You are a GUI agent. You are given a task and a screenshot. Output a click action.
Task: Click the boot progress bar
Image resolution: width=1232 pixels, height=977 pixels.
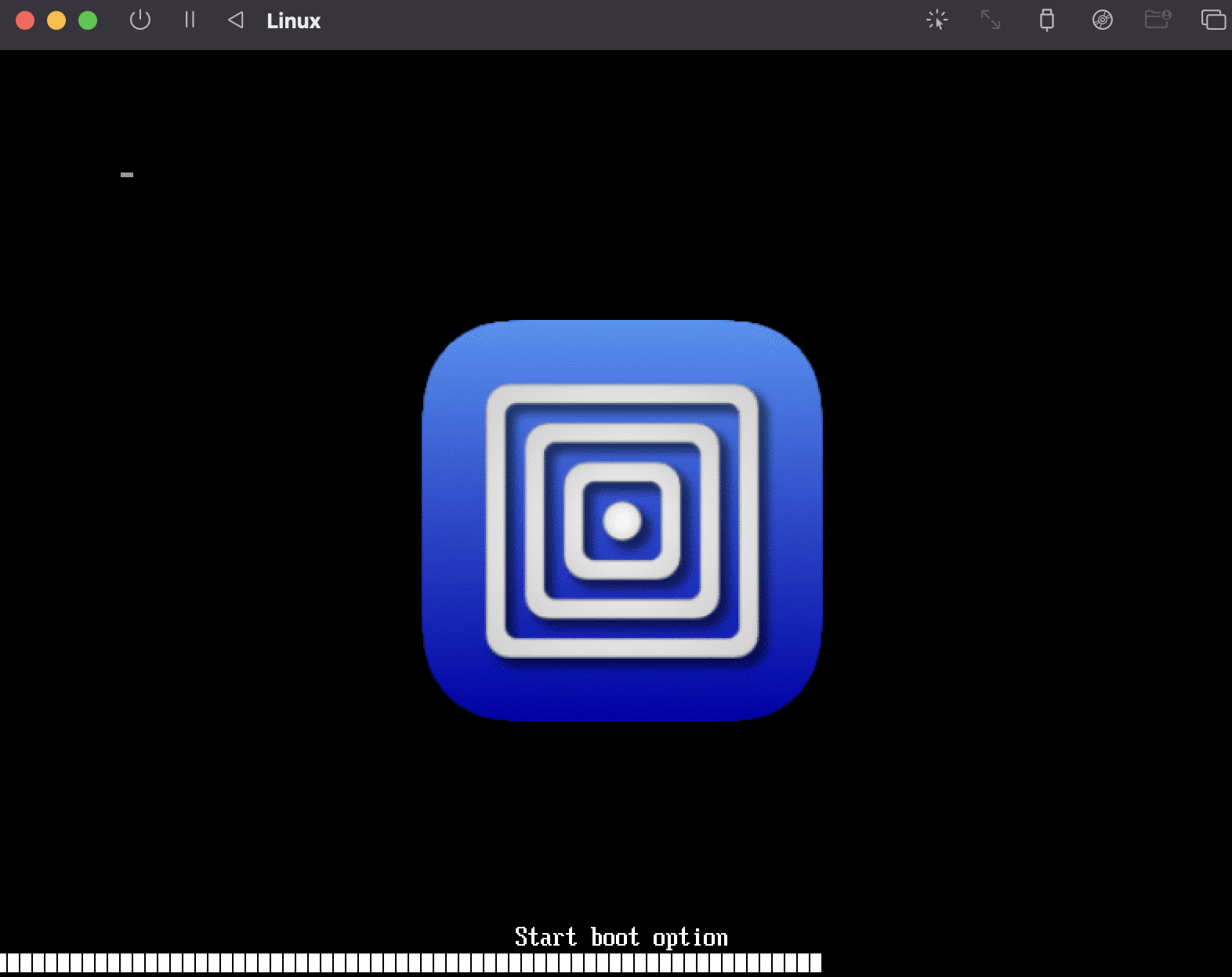point(411,963)
